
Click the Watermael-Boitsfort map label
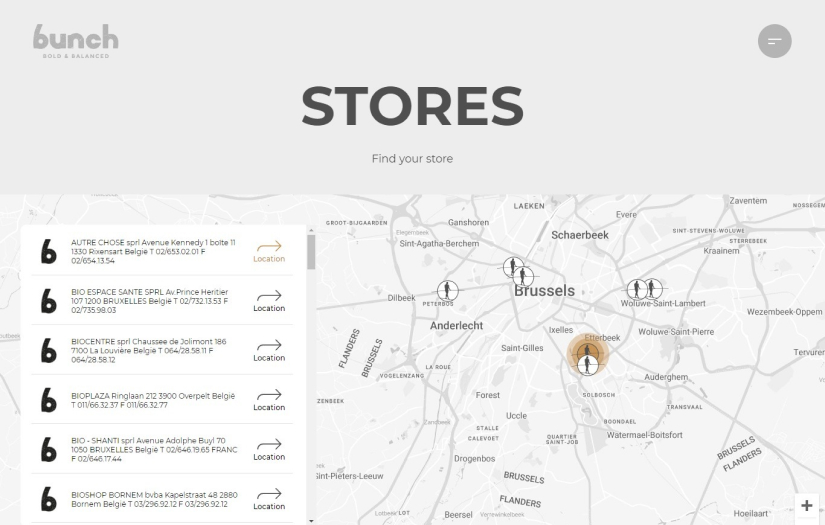645,435
